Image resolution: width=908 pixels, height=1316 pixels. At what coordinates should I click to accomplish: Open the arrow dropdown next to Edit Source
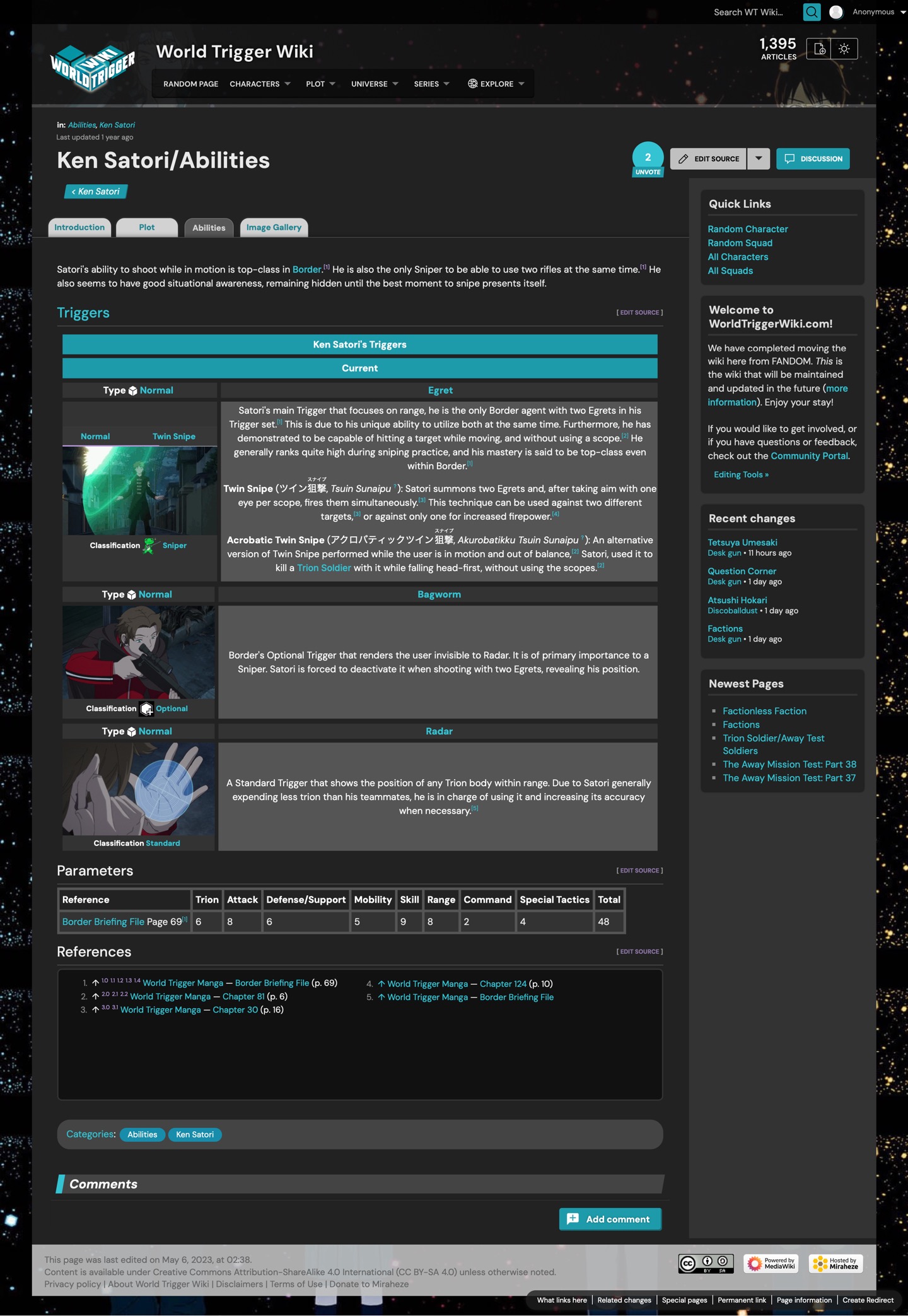click(759, 159)
